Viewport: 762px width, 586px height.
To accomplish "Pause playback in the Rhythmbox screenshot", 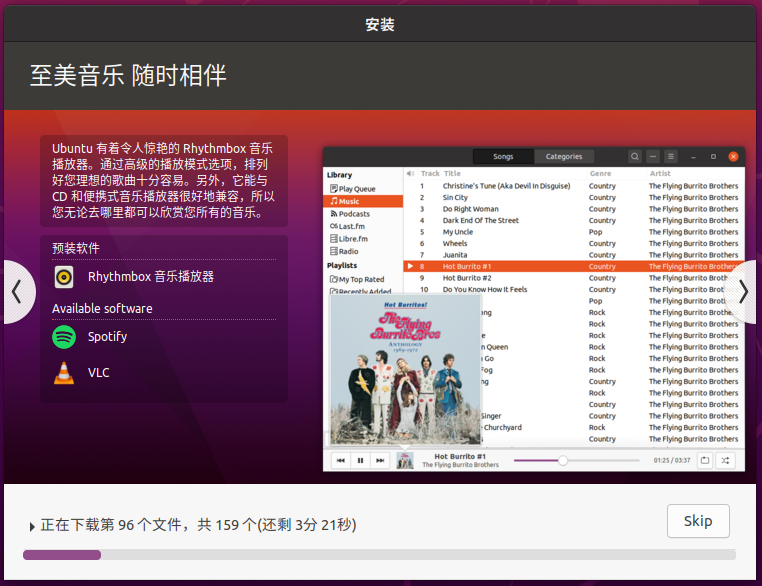I will click(360, 460).
